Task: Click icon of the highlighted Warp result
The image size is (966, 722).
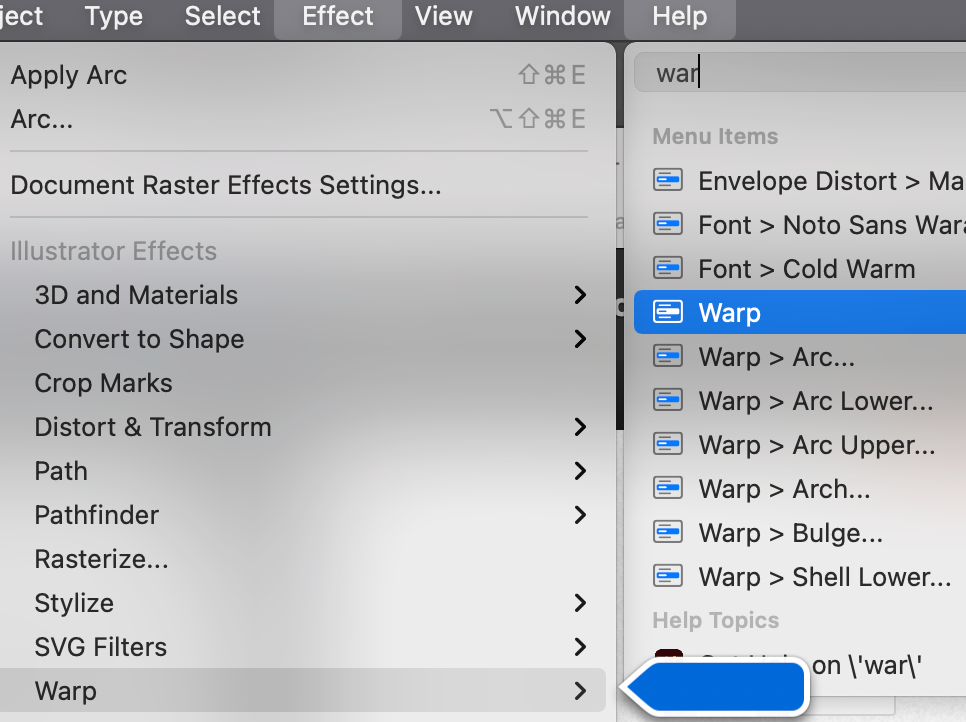Action: pyautogui.click(x=667, y=313)
